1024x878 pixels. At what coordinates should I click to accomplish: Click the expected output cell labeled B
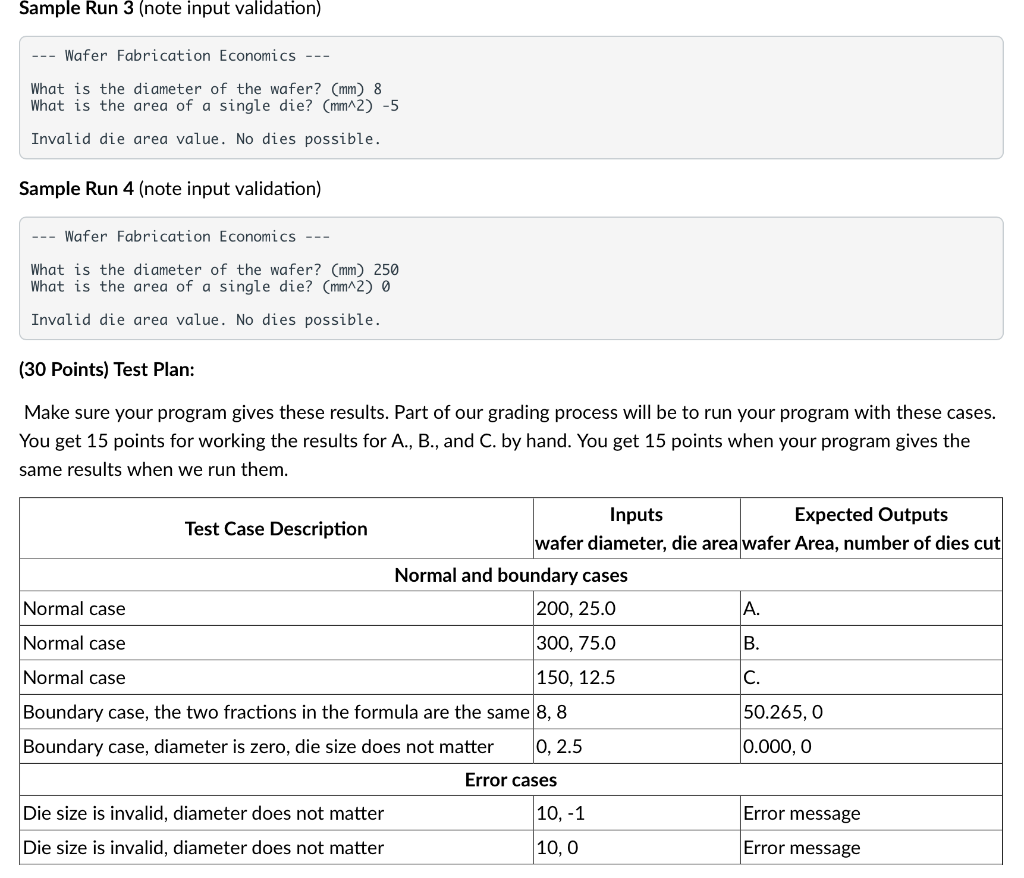[750, 642]
